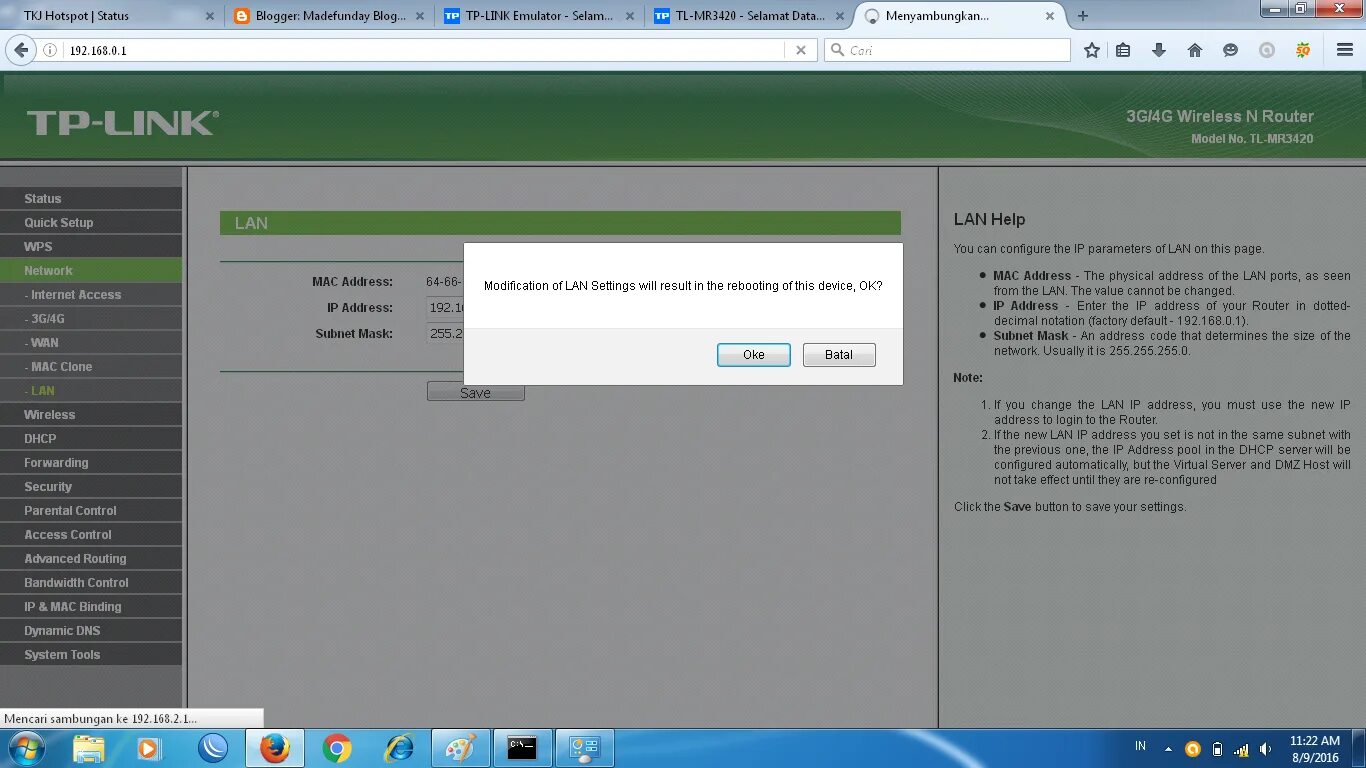Open the site information icon in address bar

pos(51,50)
